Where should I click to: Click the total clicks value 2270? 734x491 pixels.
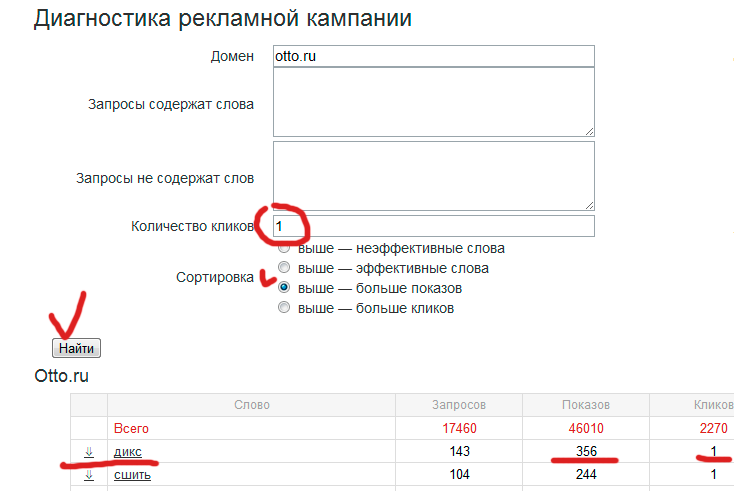tap(713, 428)
